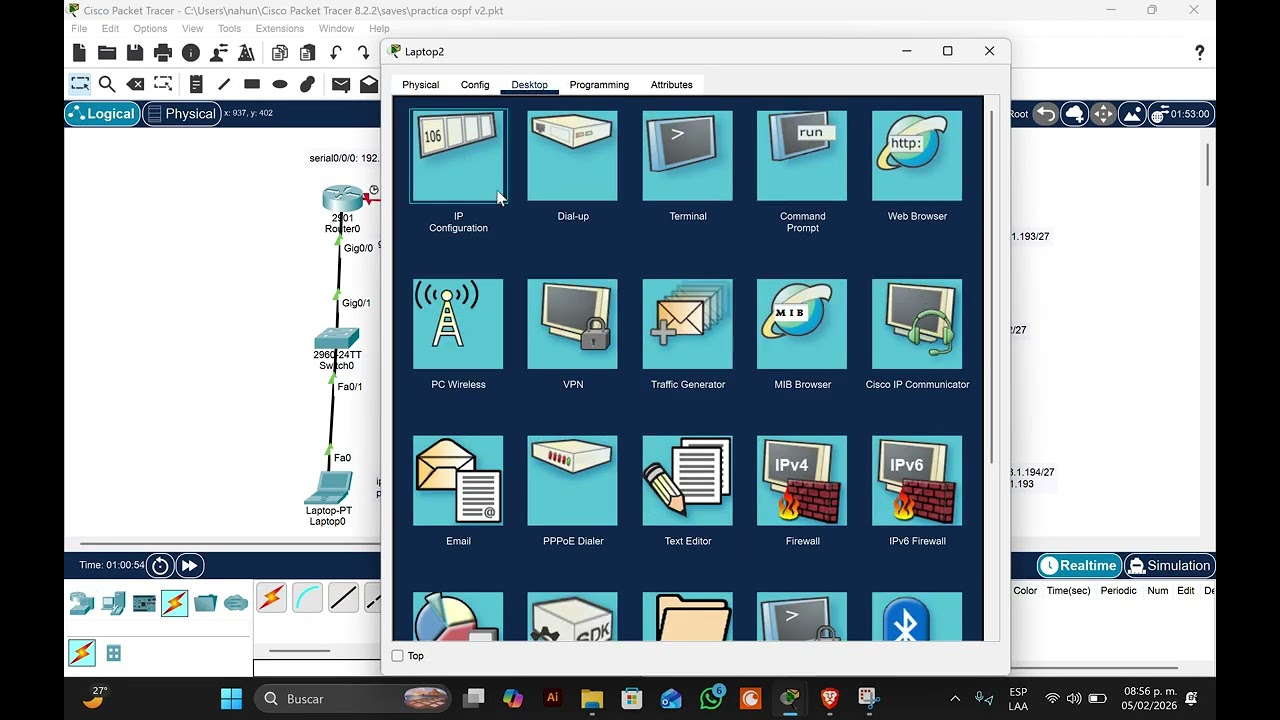Open Cisco IP Communicator
Image resolution: width=1280 pixels, height=720 pixels.
point(917,324)
